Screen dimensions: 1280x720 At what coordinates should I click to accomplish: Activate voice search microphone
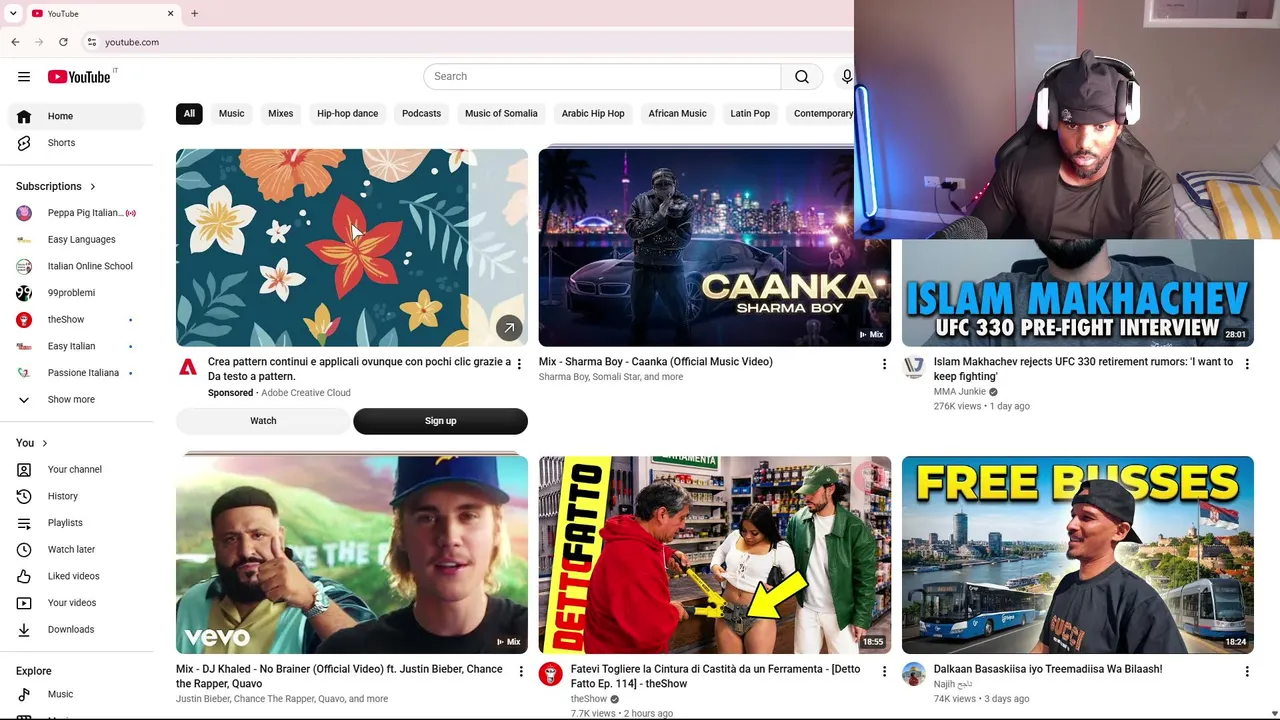coord(846,77)
